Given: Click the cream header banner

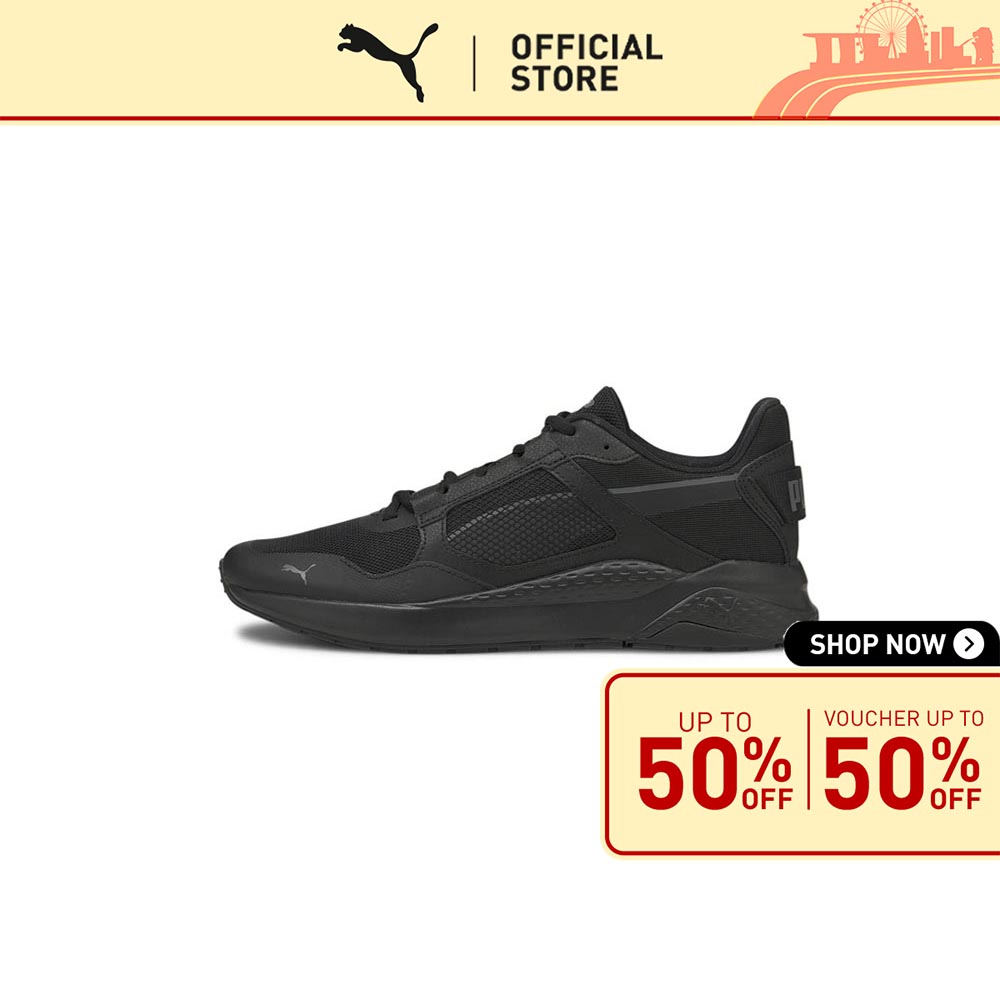Looking at the screenshot, I should pyautogui.click(x=500, y=59).
